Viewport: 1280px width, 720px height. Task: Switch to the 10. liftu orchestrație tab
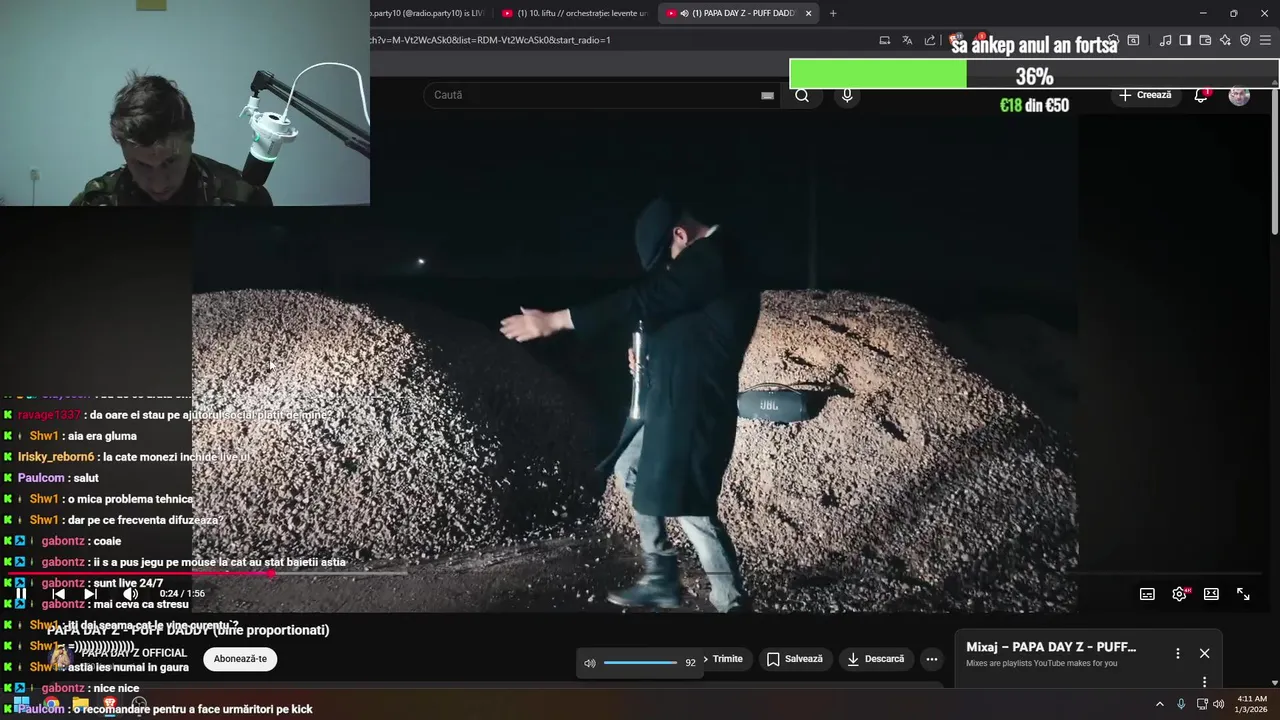(x=575, y=13)
